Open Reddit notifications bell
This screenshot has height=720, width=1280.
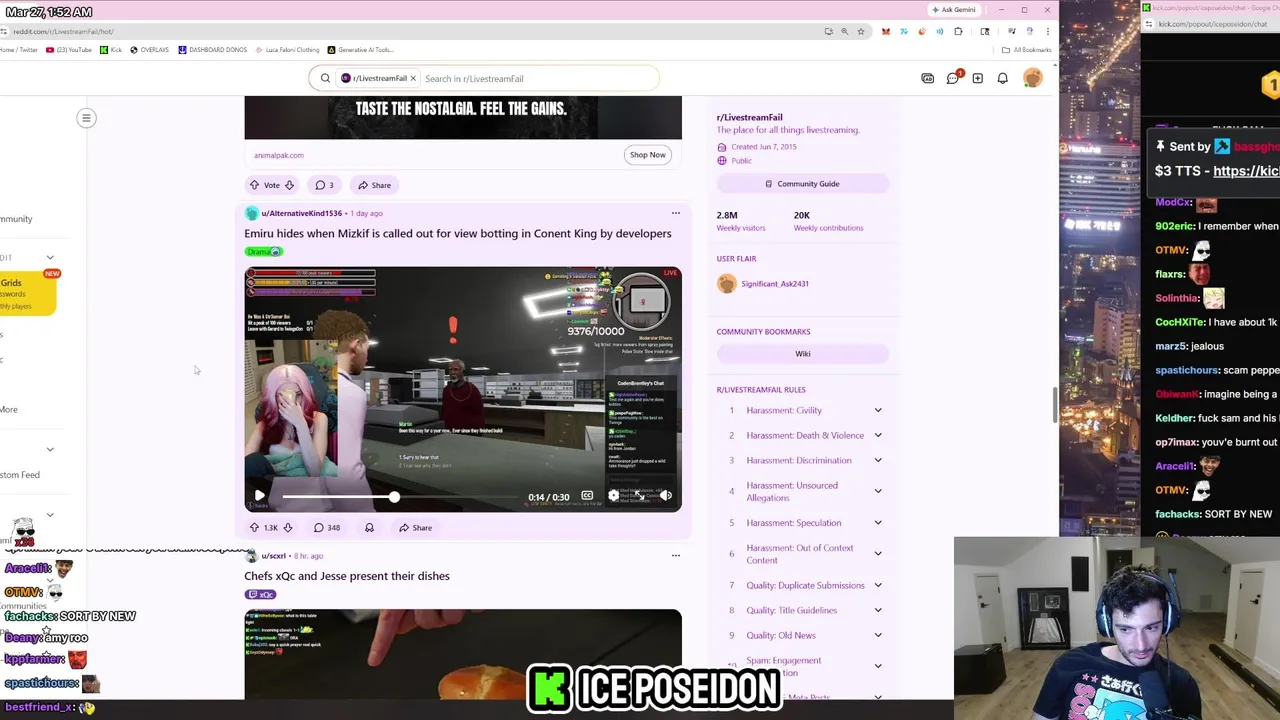click(x=1002, y=79)
